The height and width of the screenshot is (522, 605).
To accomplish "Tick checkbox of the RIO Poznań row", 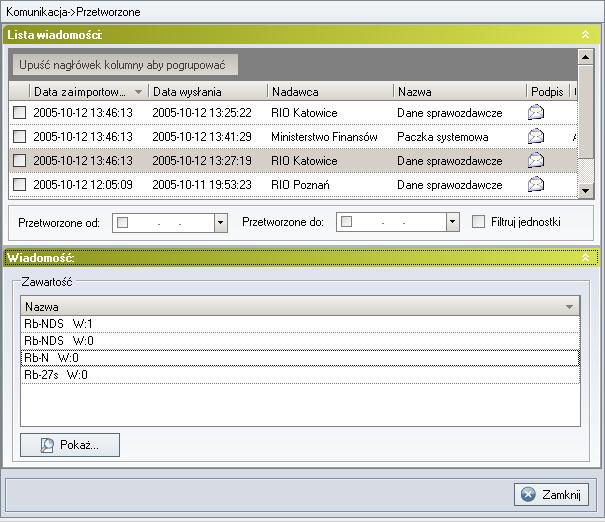I will 19,184.
